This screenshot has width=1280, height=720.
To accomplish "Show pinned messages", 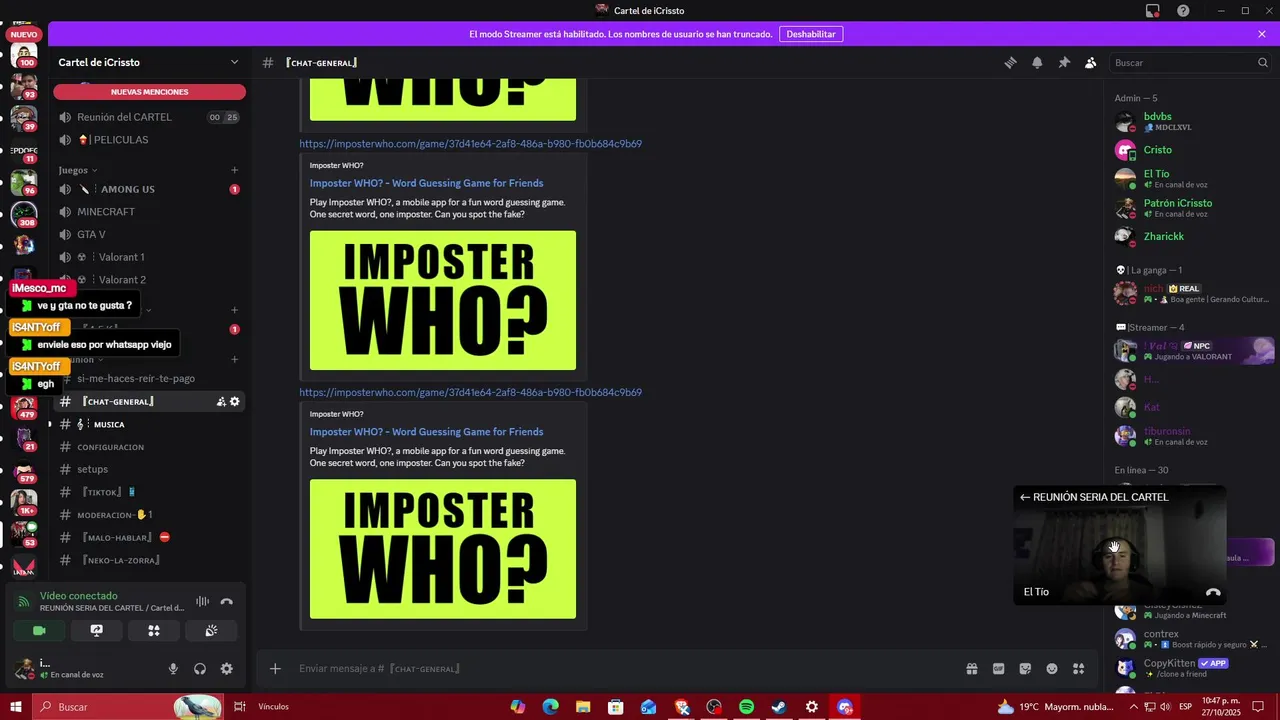I will [x=1064, y=62].
